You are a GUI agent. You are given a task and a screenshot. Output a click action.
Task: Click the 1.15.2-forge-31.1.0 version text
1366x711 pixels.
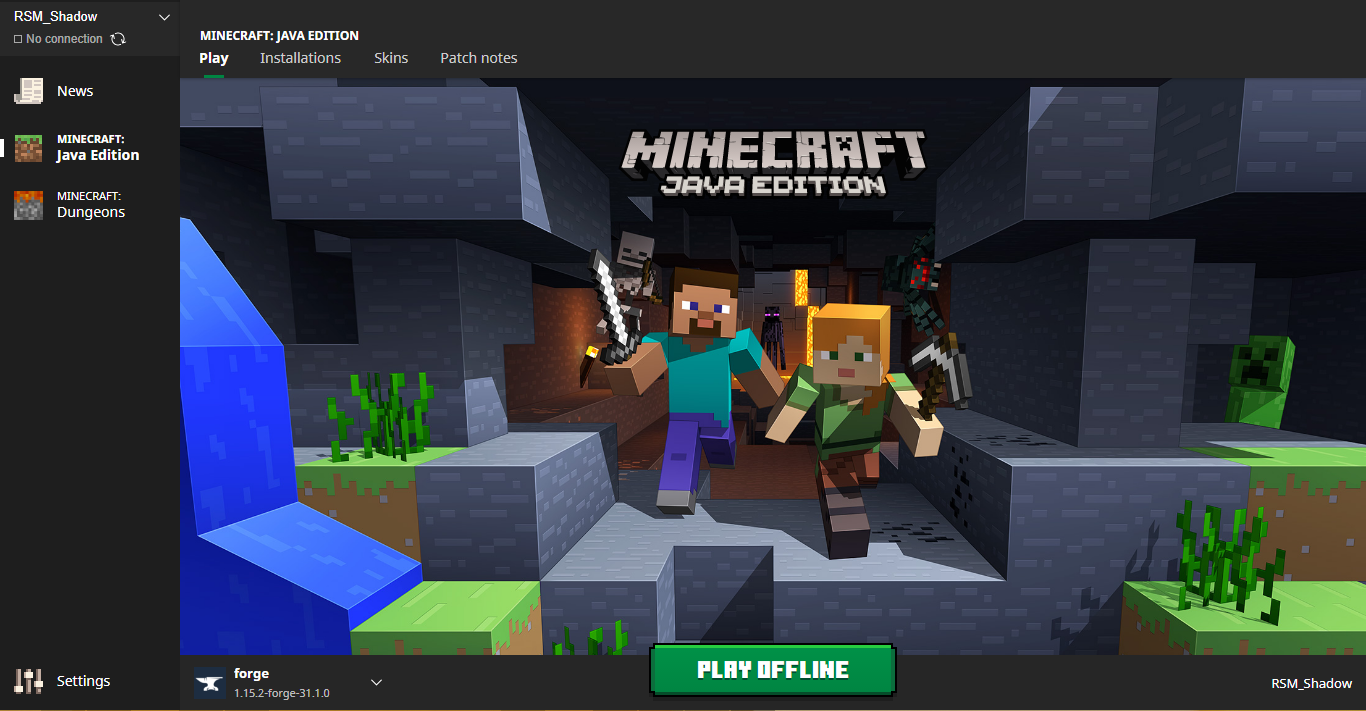click(x=282, y=693)
